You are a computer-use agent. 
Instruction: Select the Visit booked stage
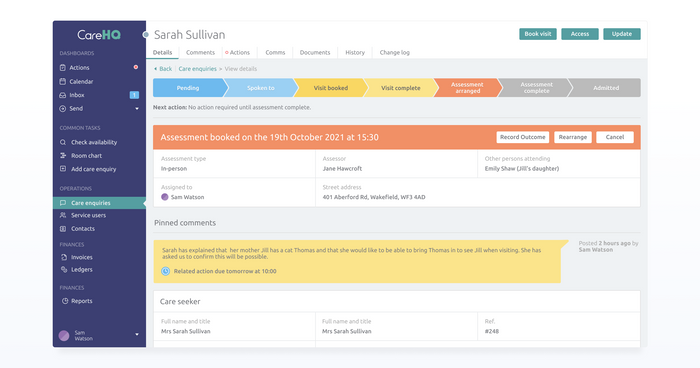[x=331, y=88]
